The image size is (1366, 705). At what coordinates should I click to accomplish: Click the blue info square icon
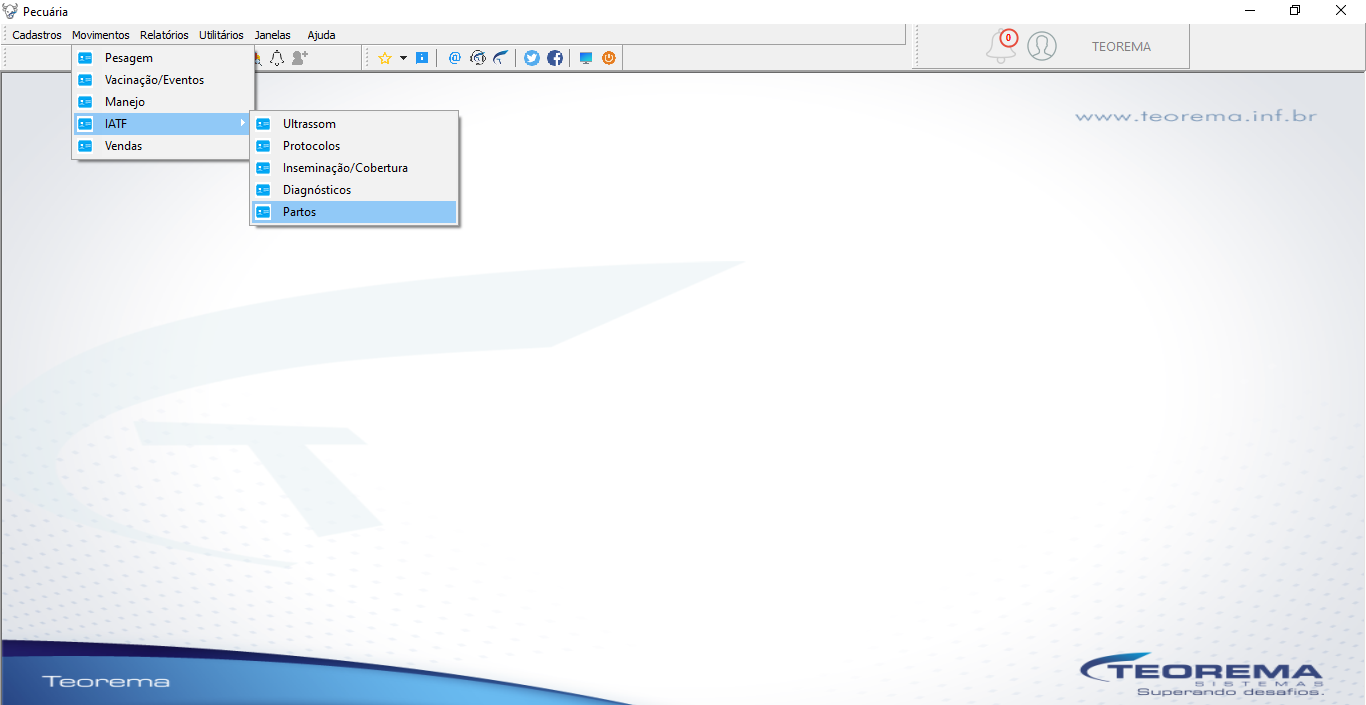422,58
